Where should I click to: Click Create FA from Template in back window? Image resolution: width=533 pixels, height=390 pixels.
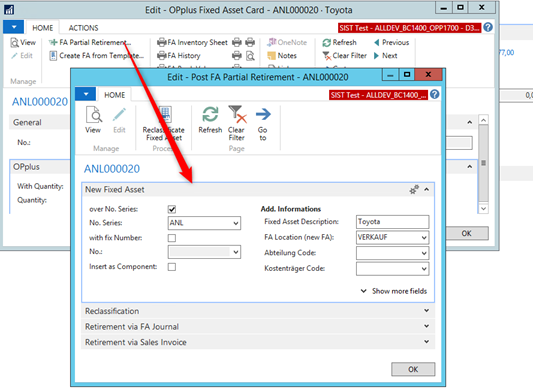[x=97, y=55]
